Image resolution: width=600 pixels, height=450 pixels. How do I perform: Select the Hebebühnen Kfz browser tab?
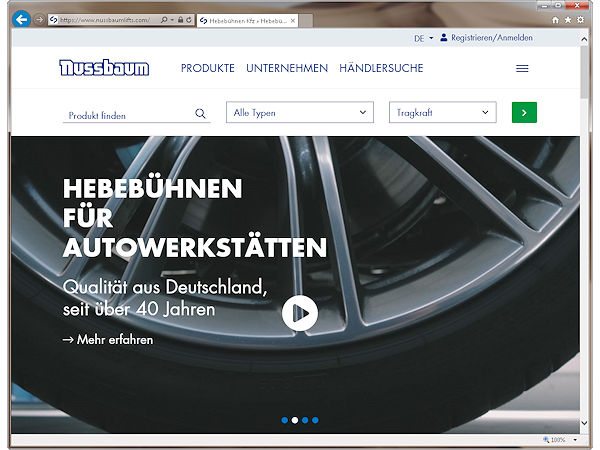248,21
